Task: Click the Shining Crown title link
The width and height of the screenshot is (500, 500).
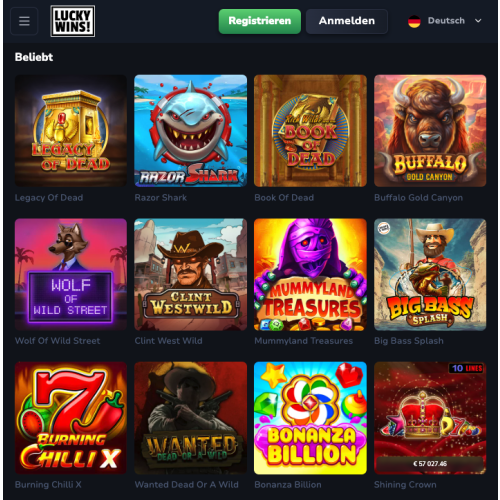Action: pos(405,484)
